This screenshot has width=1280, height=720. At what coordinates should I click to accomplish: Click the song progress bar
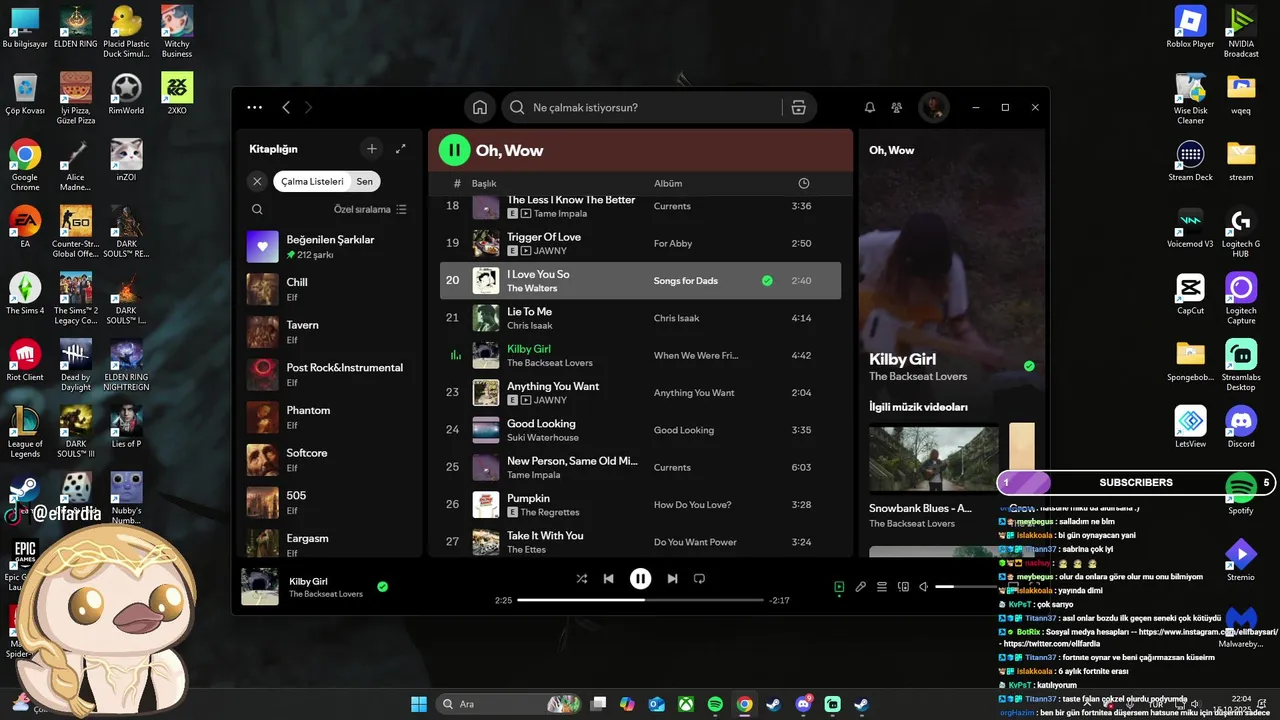point(640,600)
